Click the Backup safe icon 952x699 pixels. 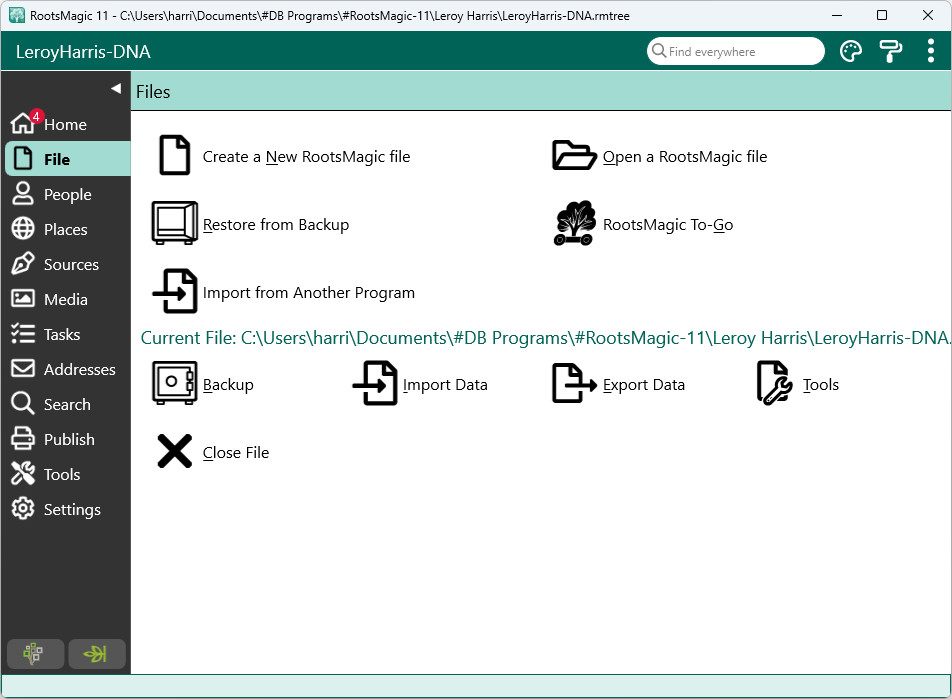pyautogui.click(x=175, y=383)
